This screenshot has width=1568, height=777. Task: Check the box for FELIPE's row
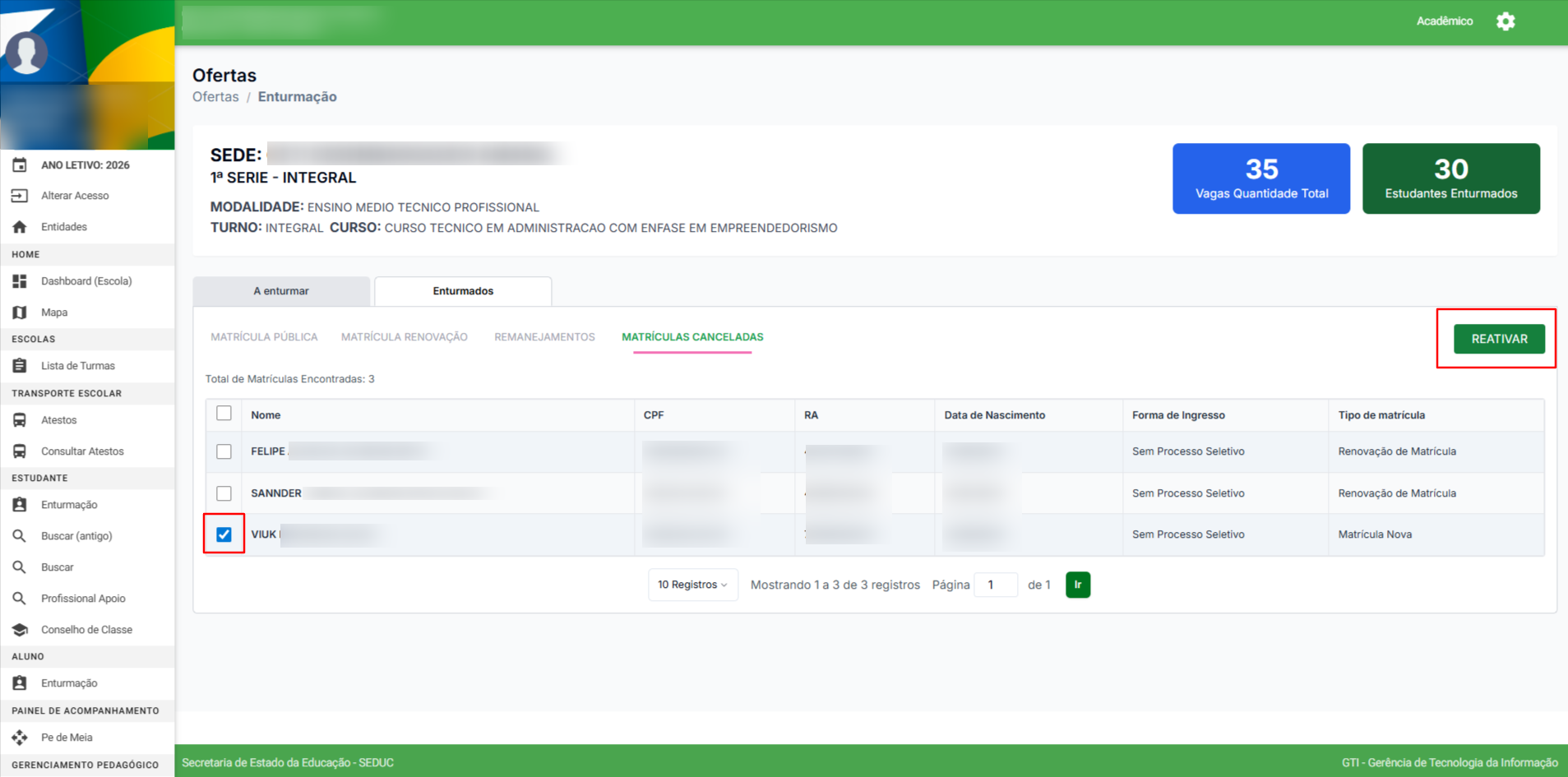tap(224, 451)
